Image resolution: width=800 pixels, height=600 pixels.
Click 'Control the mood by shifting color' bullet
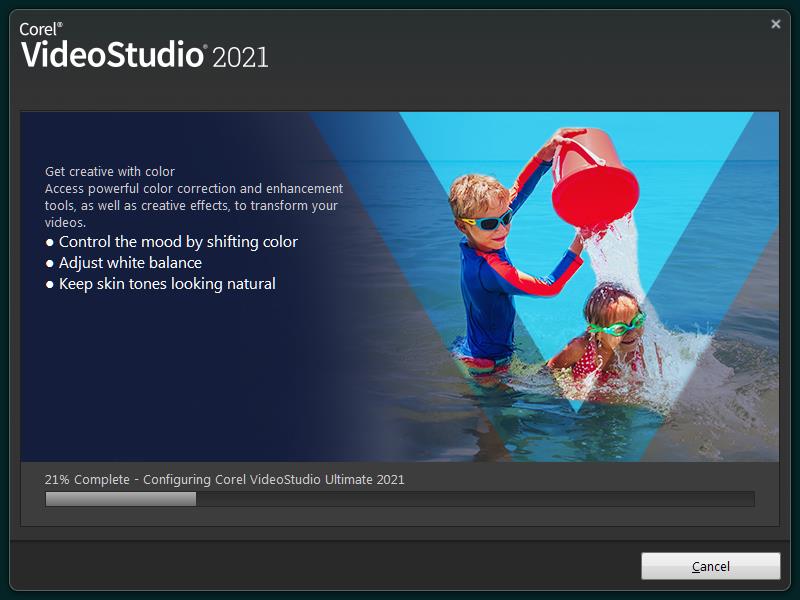(171, 242)
